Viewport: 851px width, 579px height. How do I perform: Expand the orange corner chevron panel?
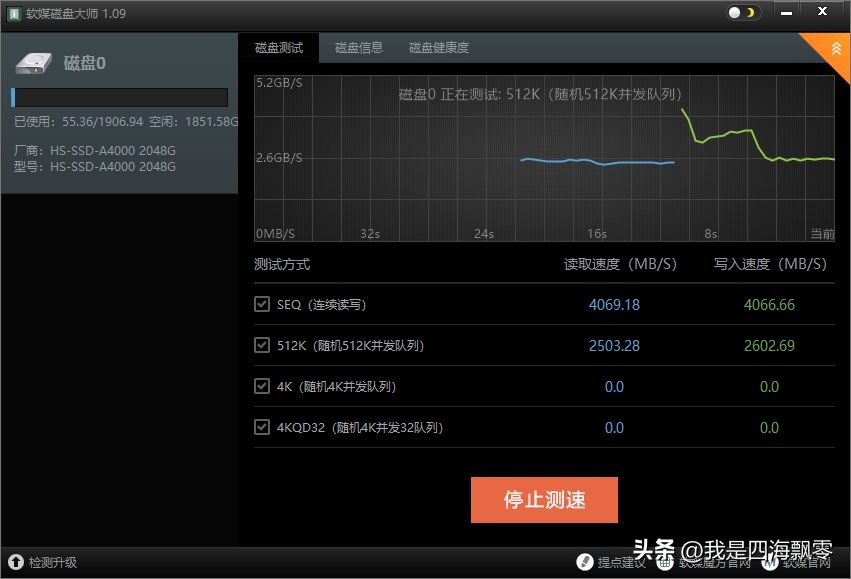point(835,46)
